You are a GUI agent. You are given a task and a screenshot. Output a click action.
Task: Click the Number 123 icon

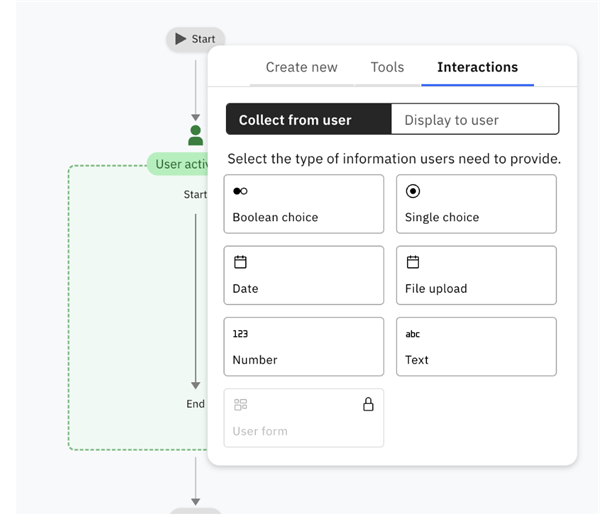tap(240, 334)
